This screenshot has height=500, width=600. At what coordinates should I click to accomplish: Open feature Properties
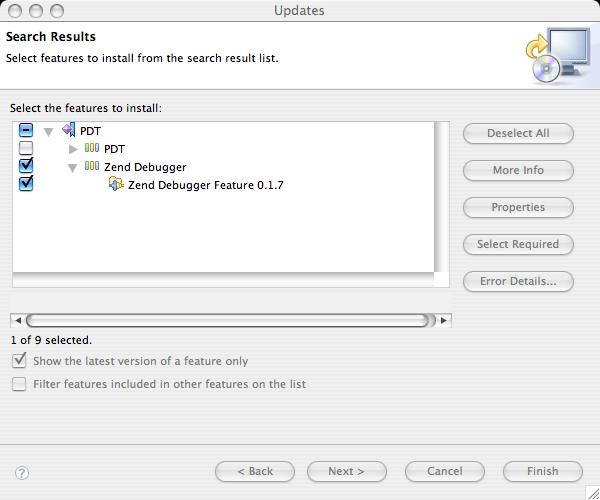(518, 207)
